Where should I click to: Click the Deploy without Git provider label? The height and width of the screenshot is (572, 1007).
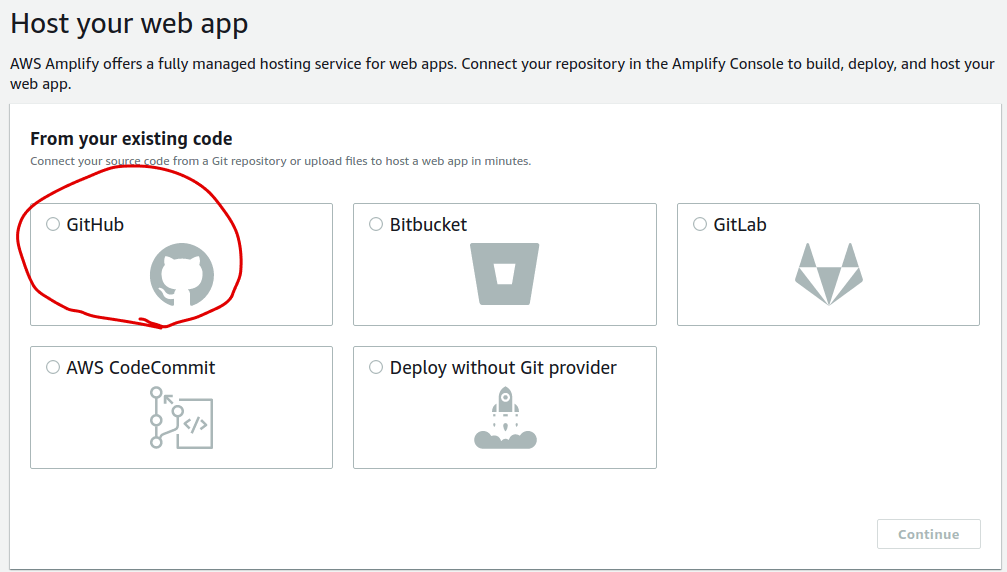(x=503, y=368)
